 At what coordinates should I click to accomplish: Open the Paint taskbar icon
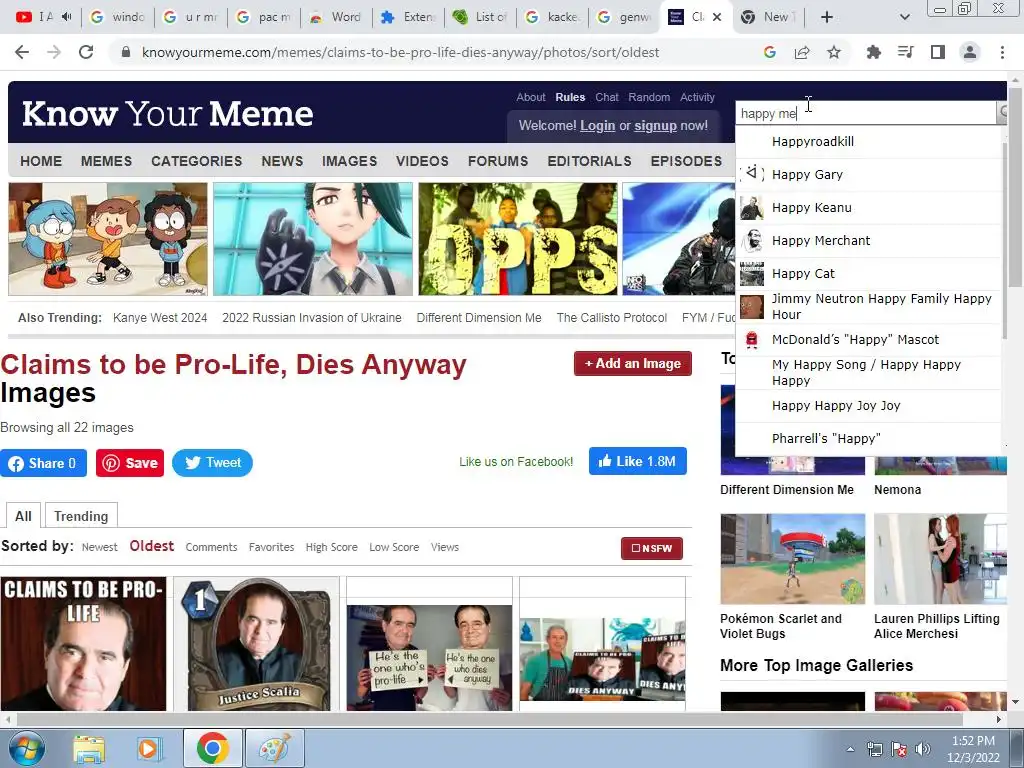274,748
